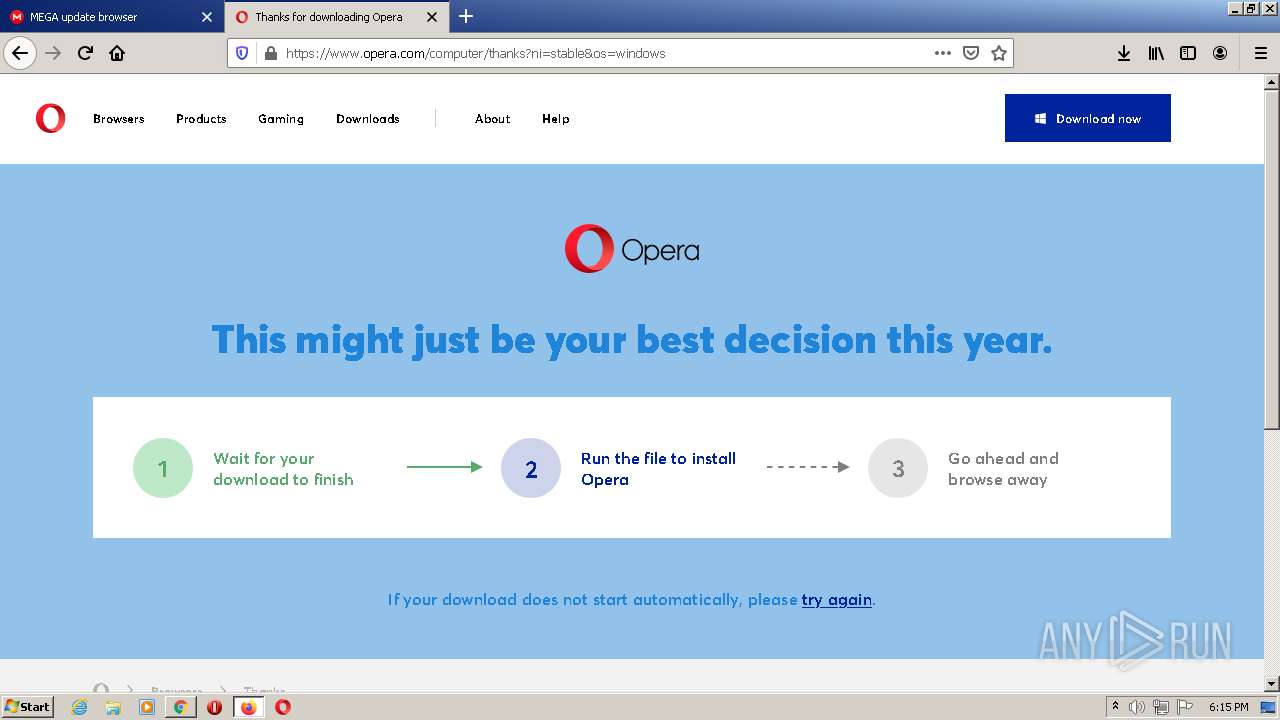This screenshot has height=720, width=1280.
Task: Close the Thanks for downloading Opera tab
Action: coord(432,17)
